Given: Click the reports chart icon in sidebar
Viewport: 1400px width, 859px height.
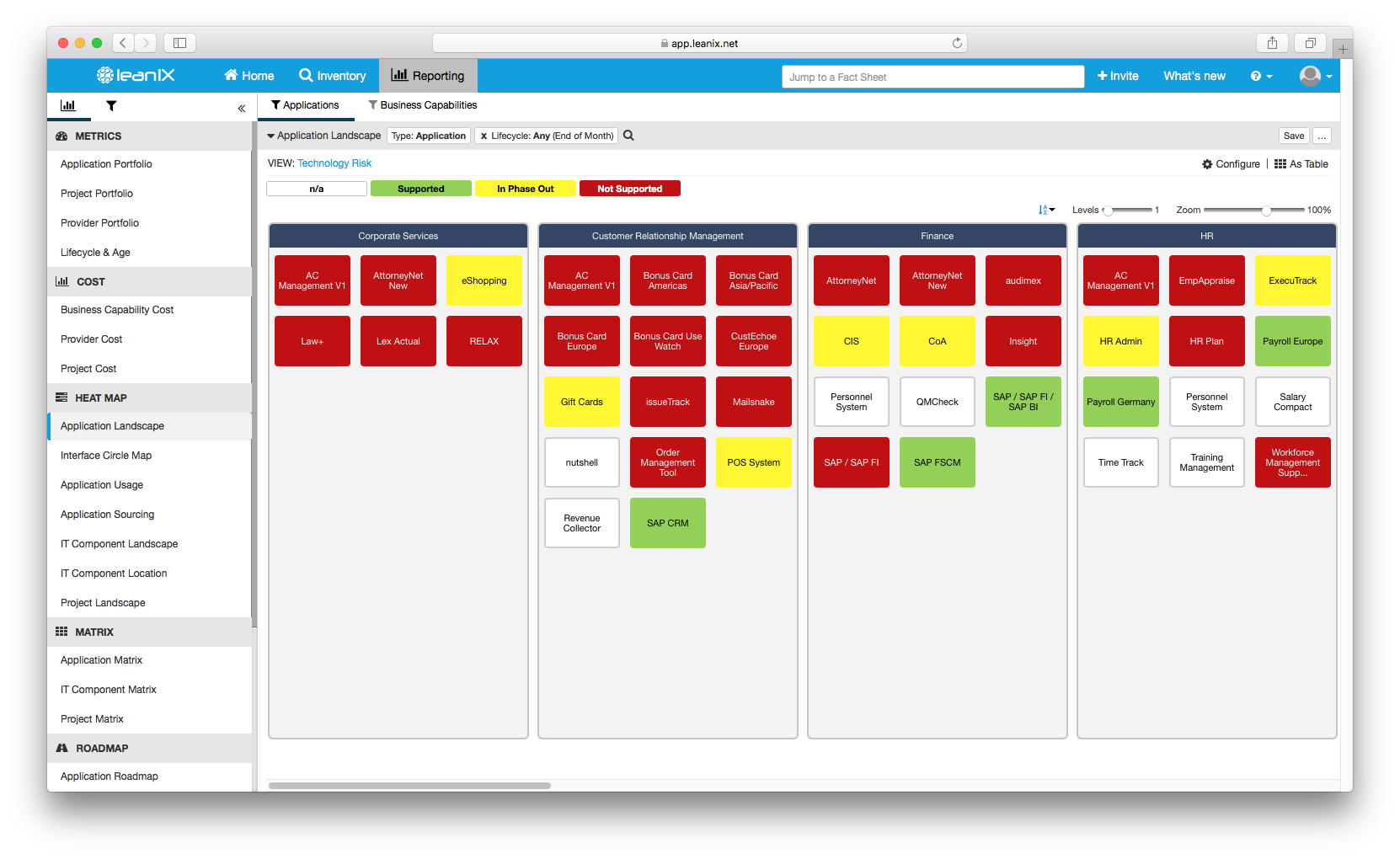Looking at the screenshot, I should (68, 105).
